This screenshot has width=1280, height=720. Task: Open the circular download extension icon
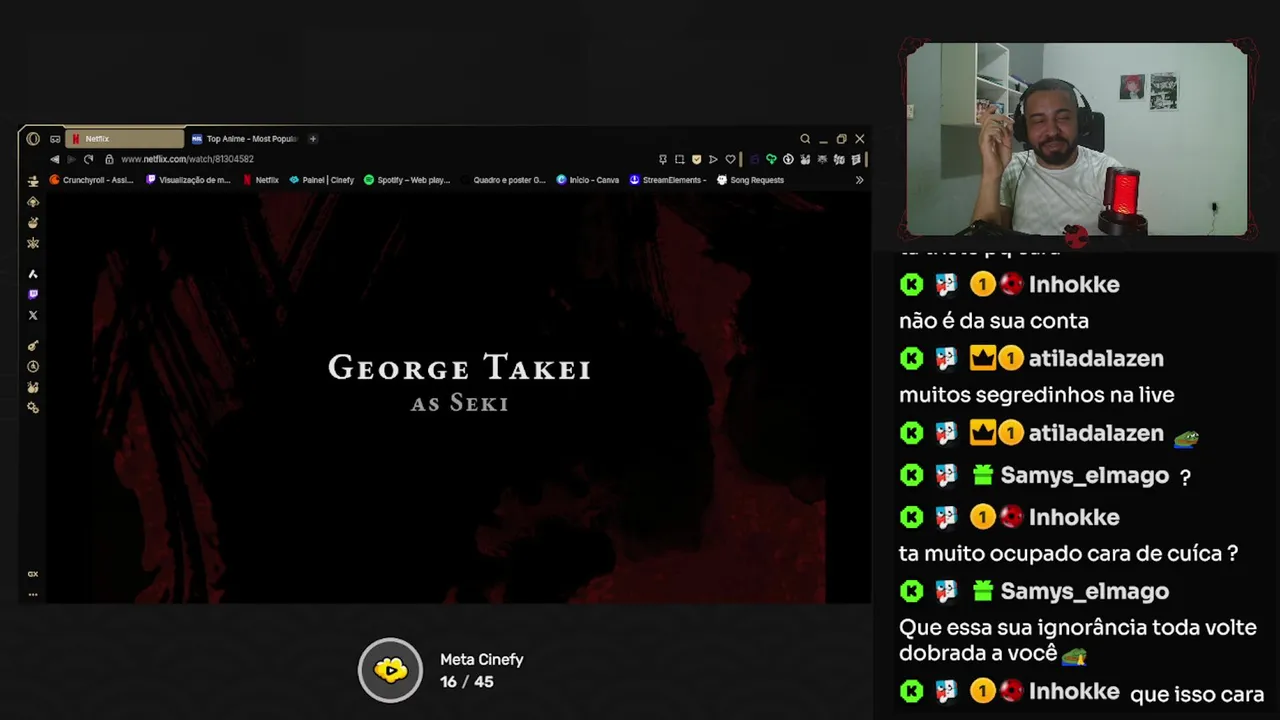(788, 159)
